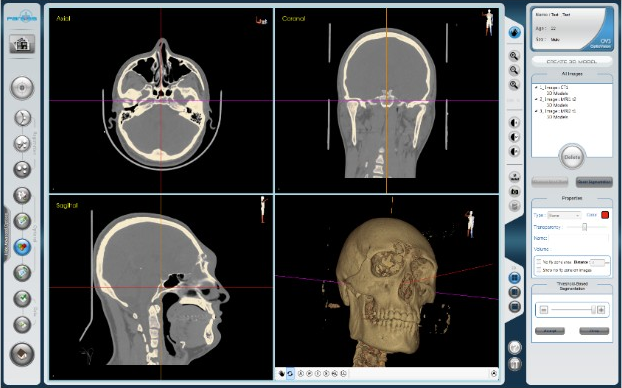
Task: Click the middle half-circle contrast icon
Action: 514,137
